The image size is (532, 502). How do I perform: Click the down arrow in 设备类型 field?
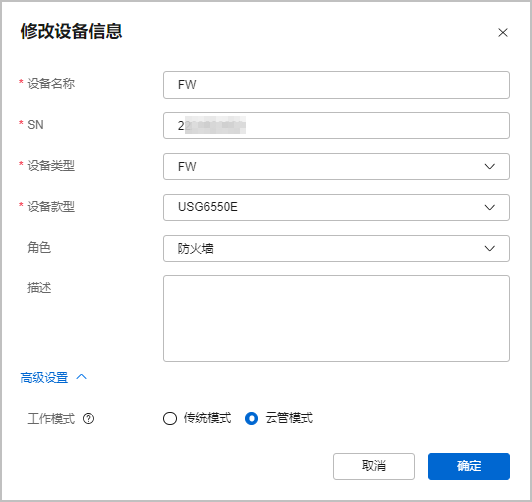pyautogui.click(x=489, y=167)
